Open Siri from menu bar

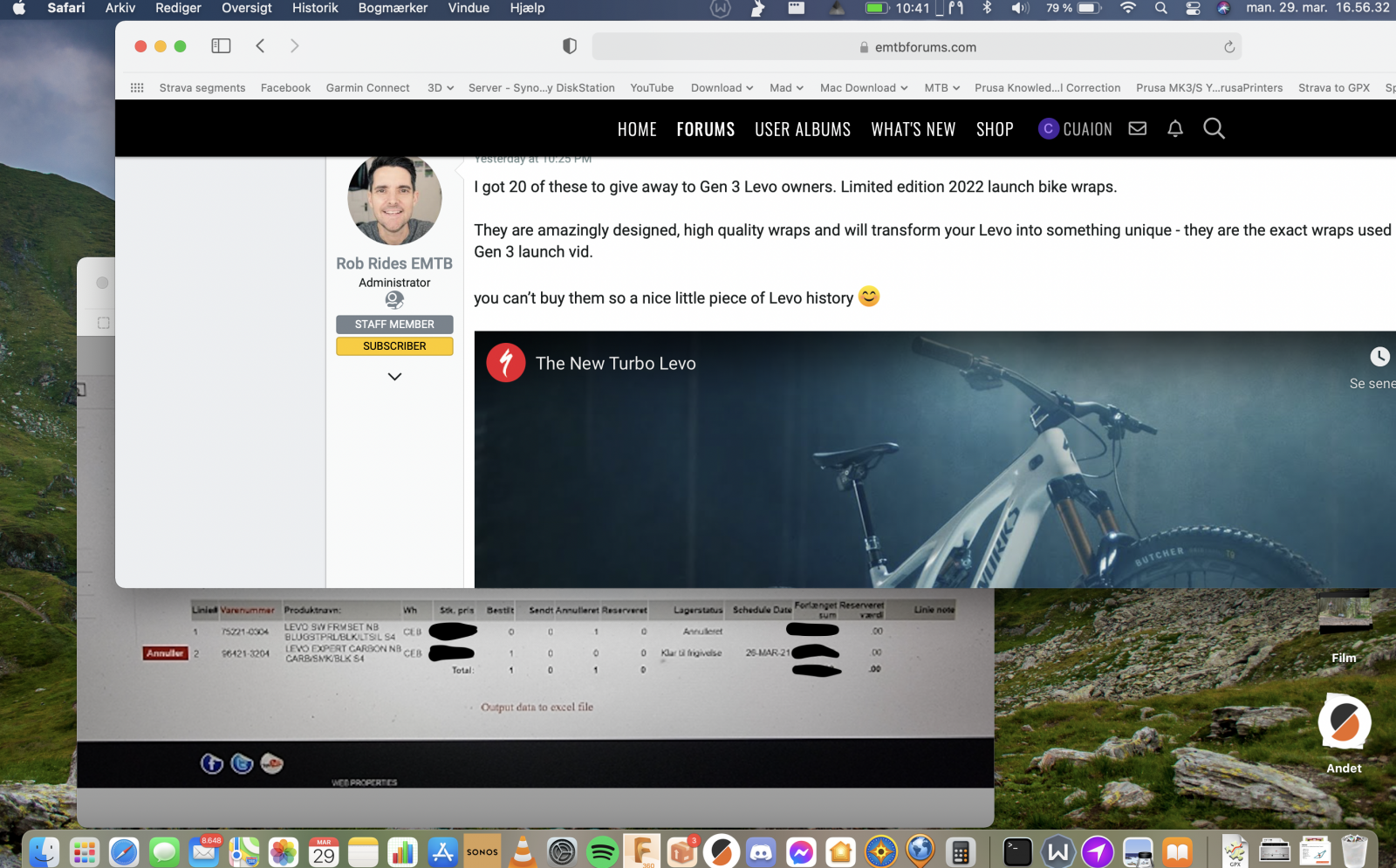[x=1223, y=8]
